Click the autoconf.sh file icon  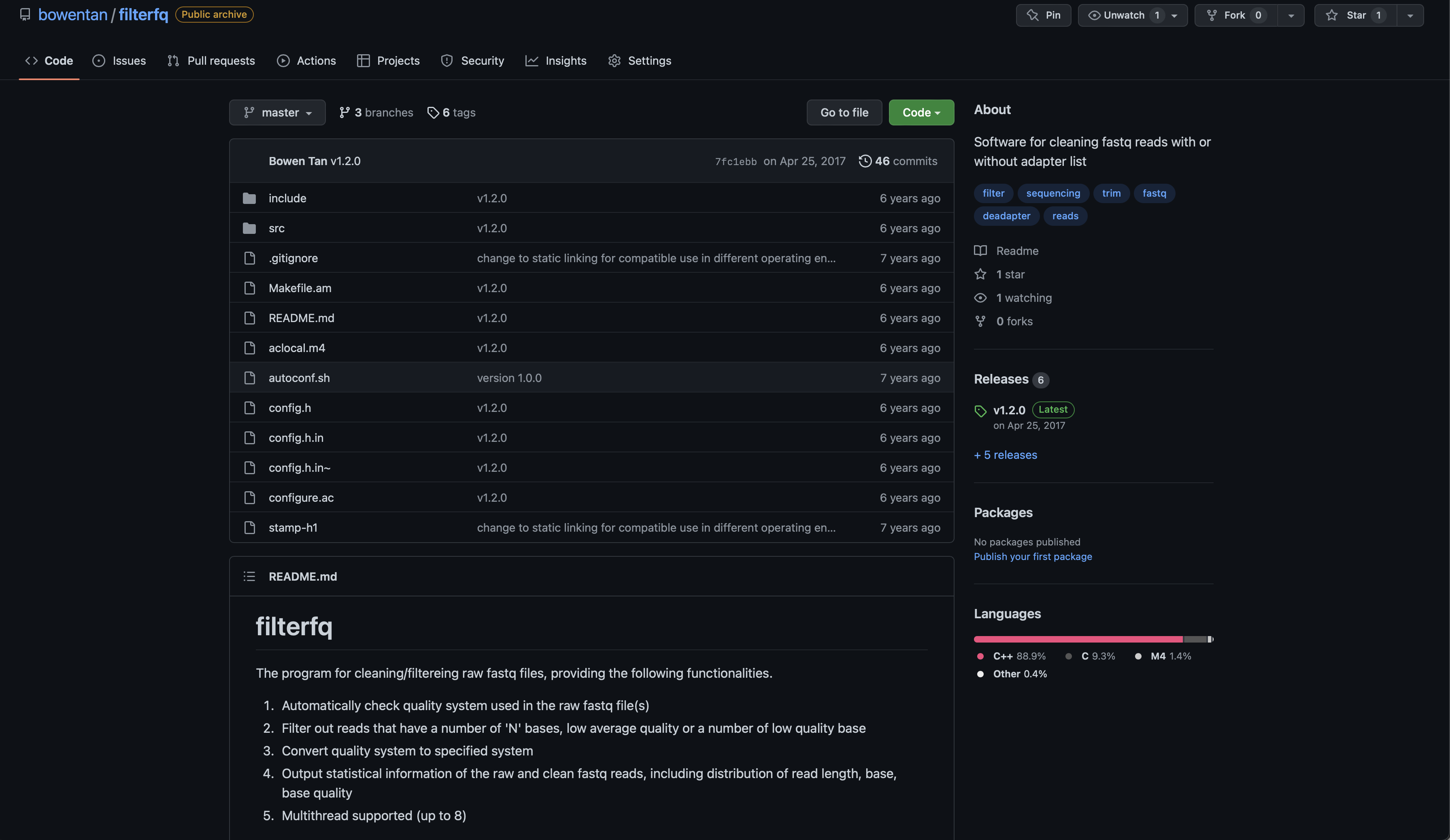(249, 378)
